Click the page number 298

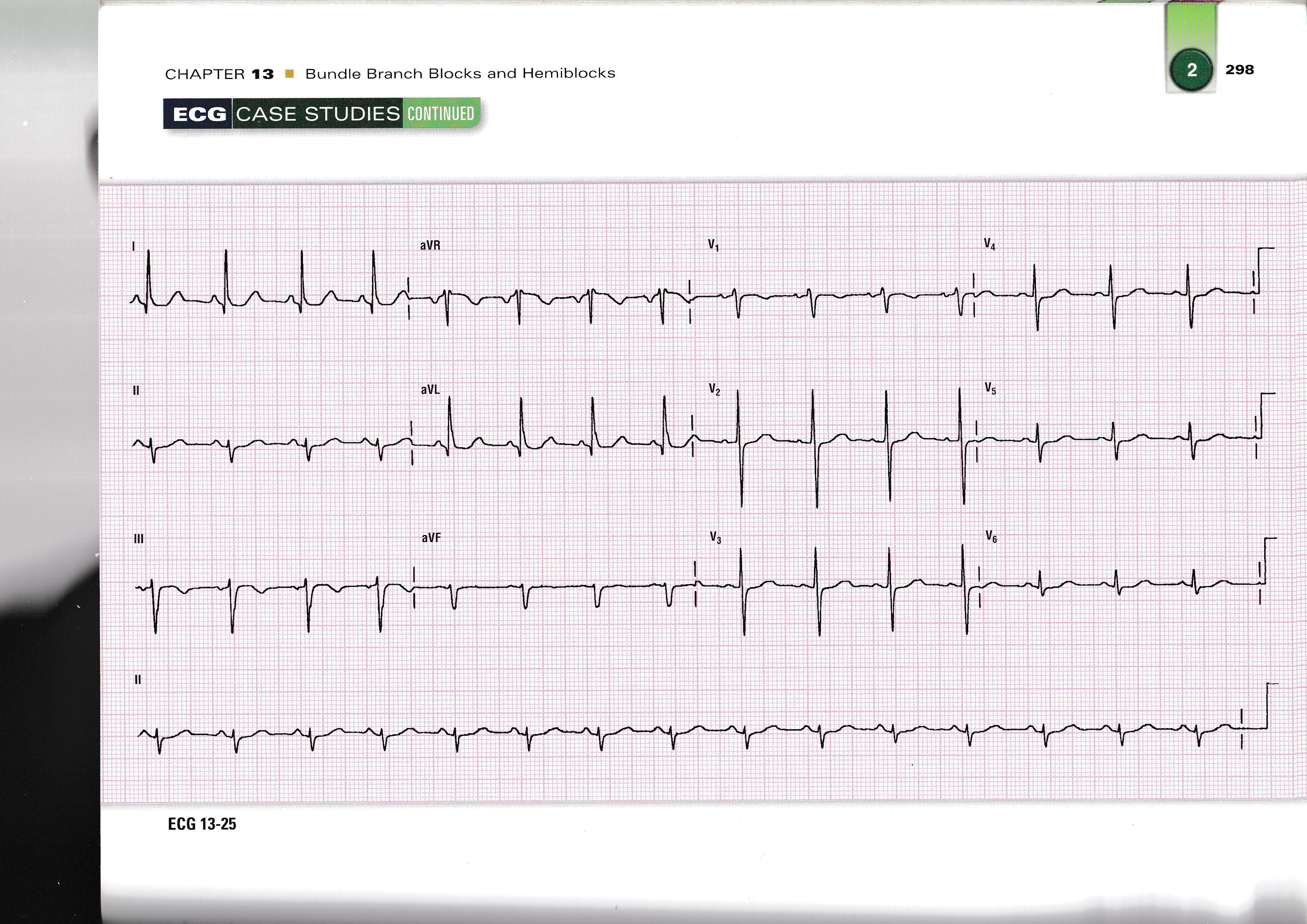(1239, 70)
